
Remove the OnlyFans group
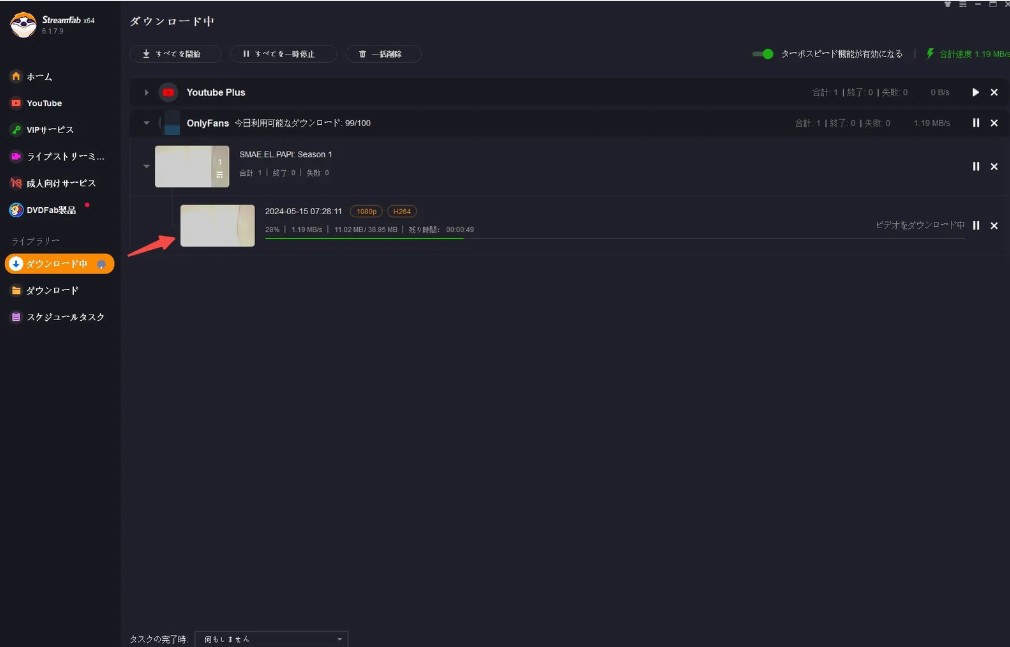tap(994, 123)
